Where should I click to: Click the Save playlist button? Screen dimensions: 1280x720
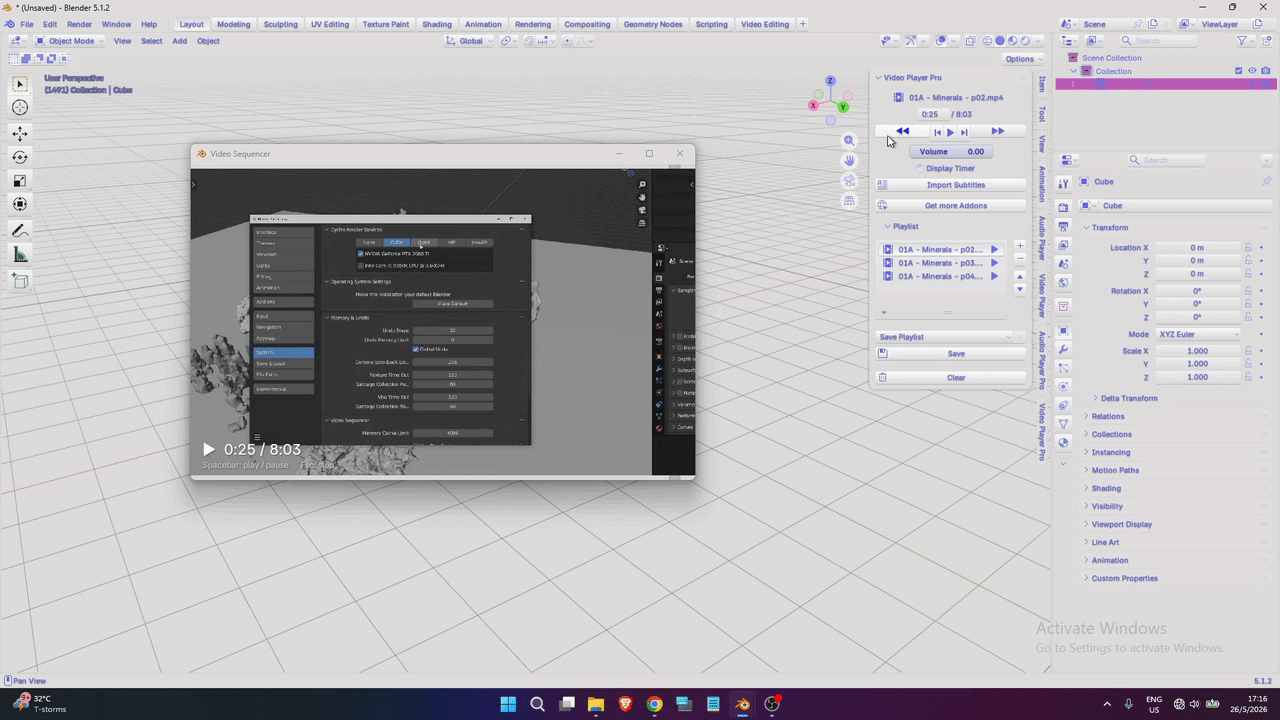[951, 354]
